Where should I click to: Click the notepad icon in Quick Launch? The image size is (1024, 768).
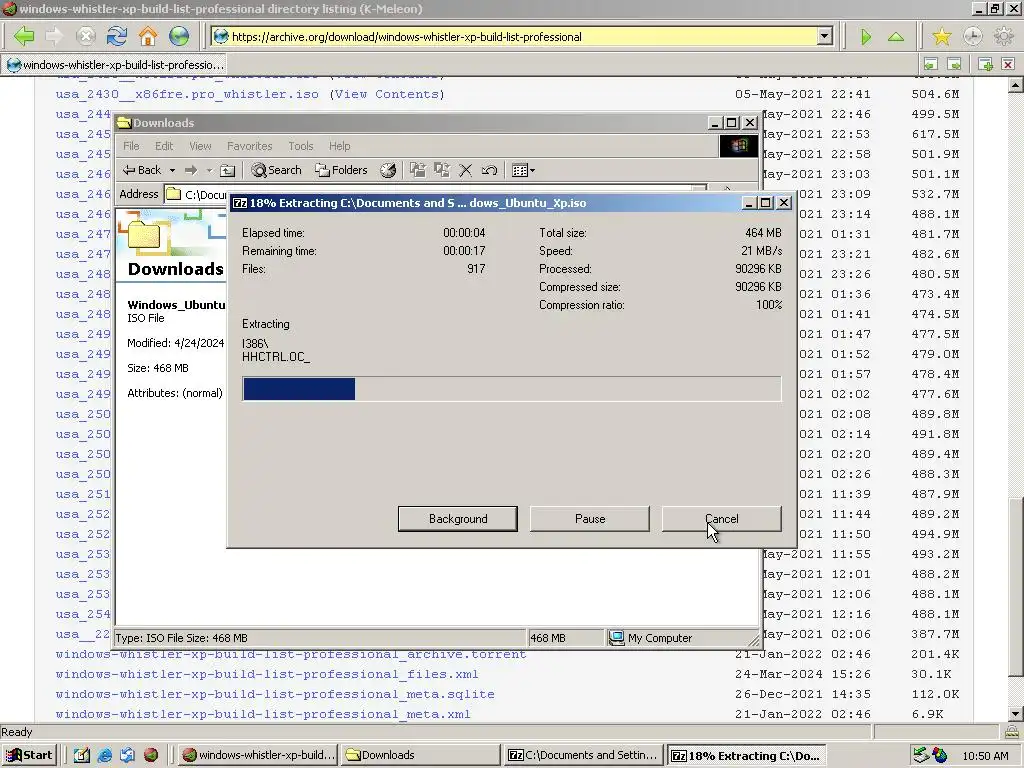click(x=82, y=755)
